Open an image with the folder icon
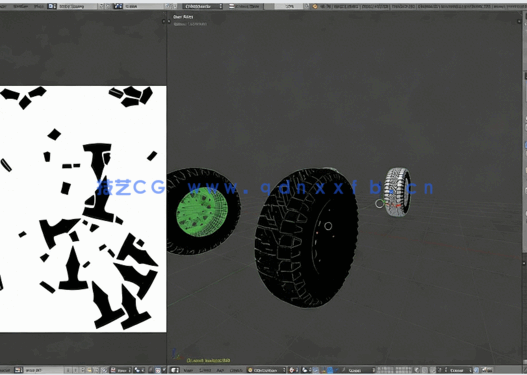This screenshot has height=375, width=527. click(89, 370)
